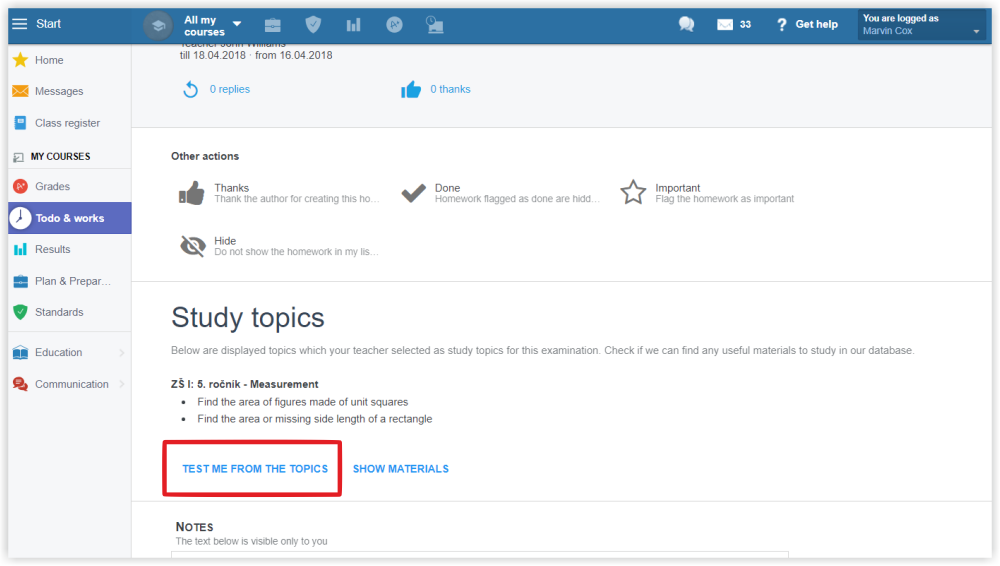Open Class register in the sidebar
The width and height of the screenshot is (1000, 566).
coord(67,123)
